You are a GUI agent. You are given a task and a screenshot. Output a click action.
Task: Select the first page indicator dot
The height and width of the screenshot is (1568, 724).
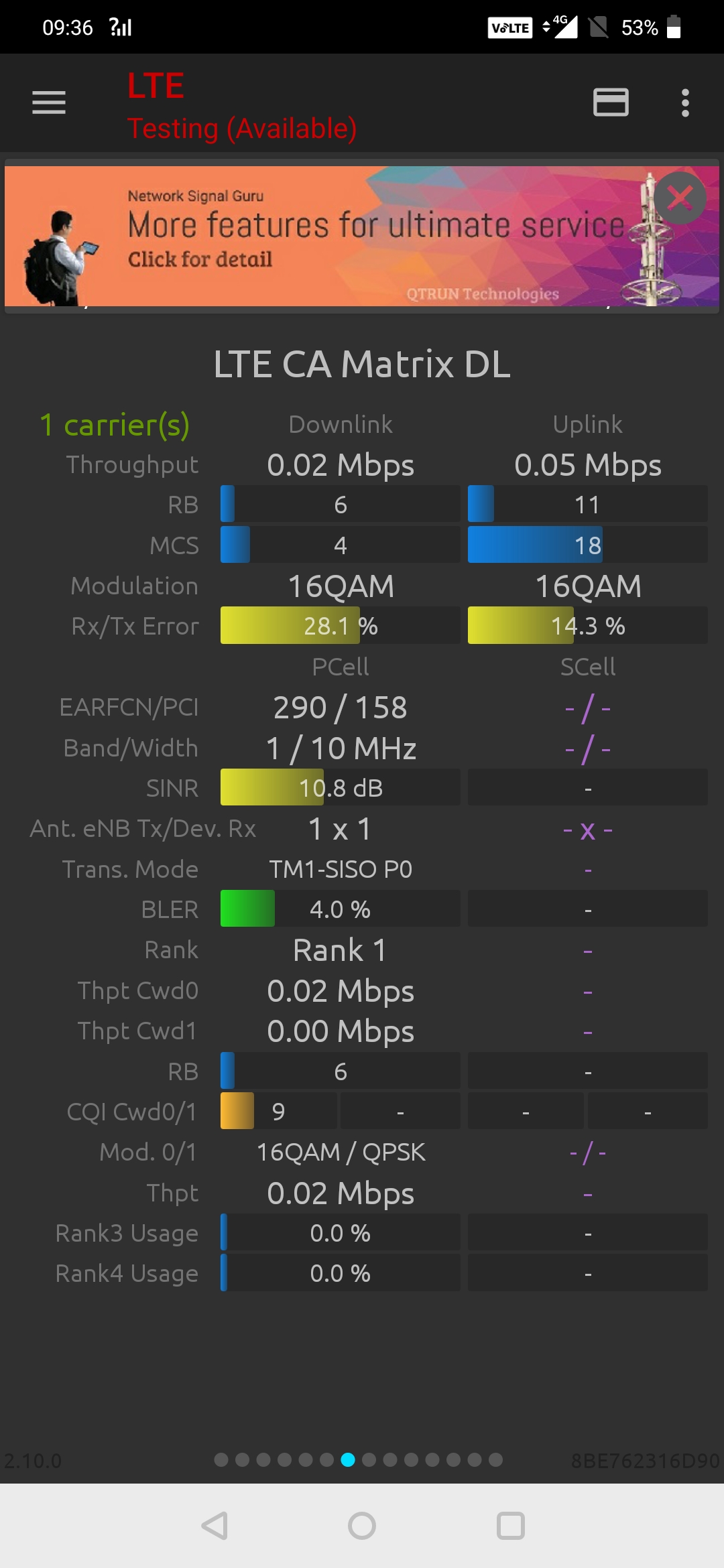point(221,1459)
